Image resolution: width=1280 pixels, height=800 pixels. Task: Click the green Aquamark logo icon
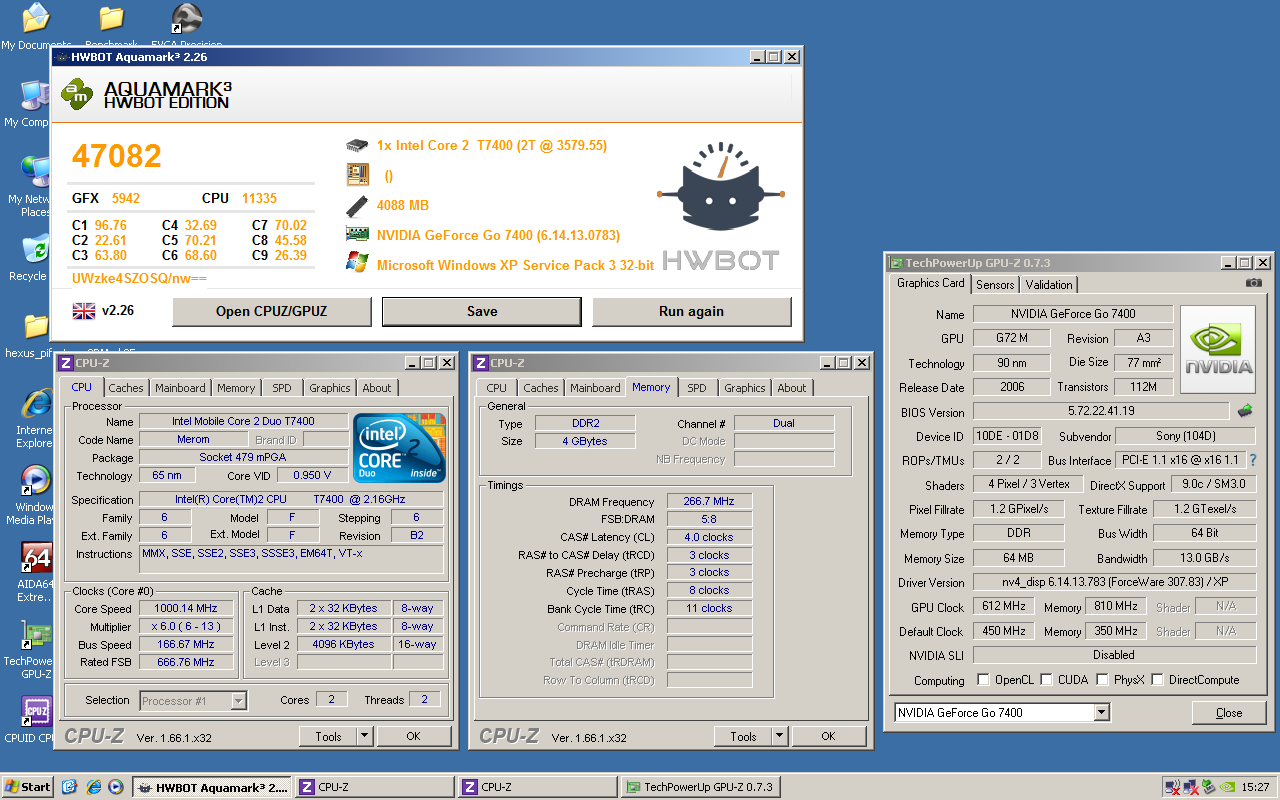pyautogui.click(x=77, y=95)
